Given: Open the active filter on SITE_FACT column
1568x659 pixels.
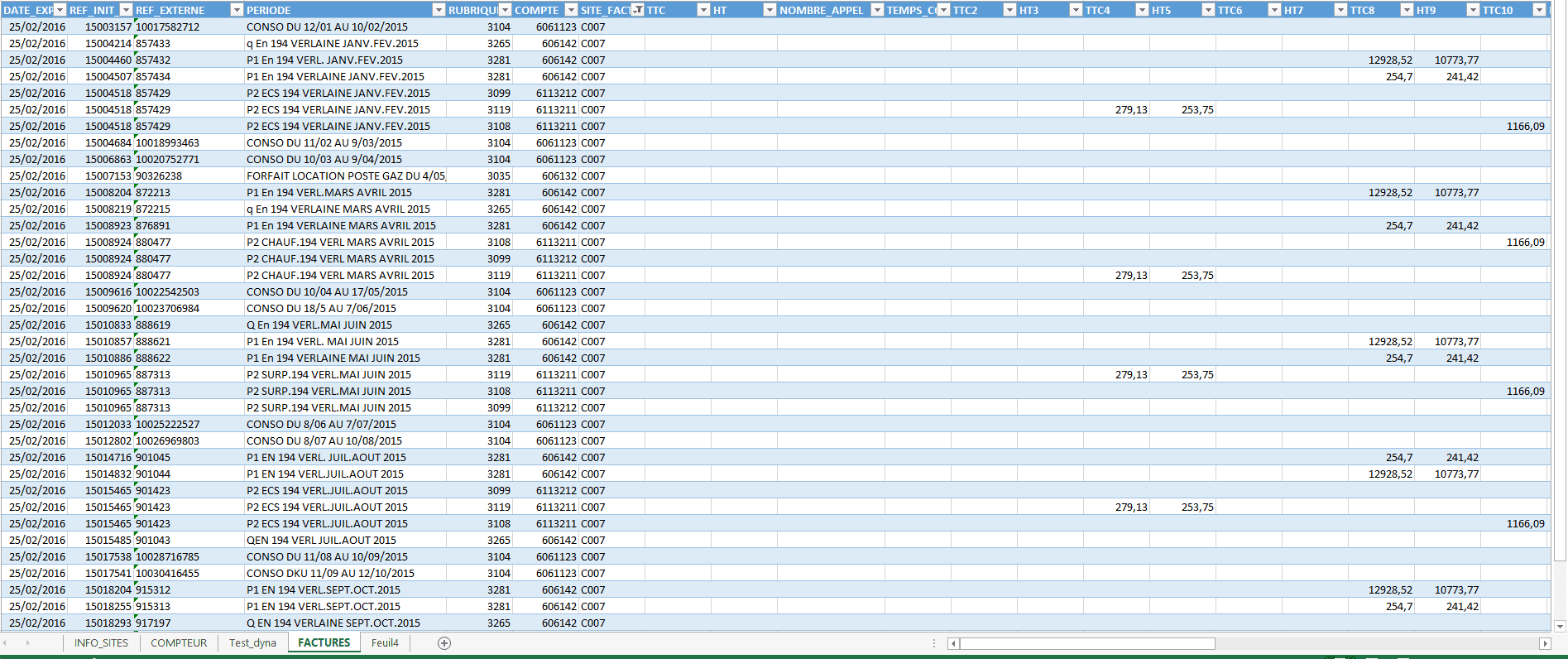Looking at the screenshot, I should (637, 10).
